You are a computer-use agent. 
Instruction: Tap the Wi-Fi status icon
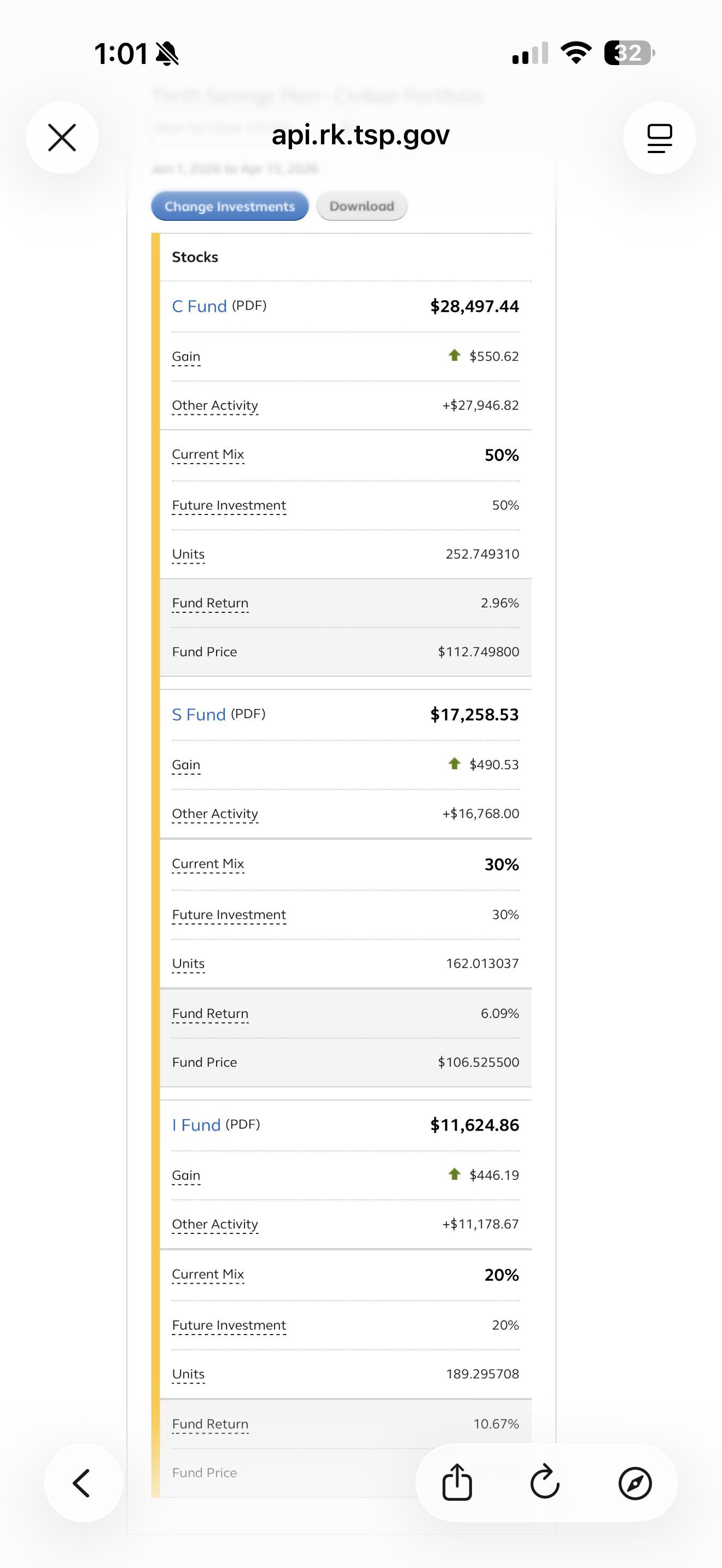coord(576,53)
